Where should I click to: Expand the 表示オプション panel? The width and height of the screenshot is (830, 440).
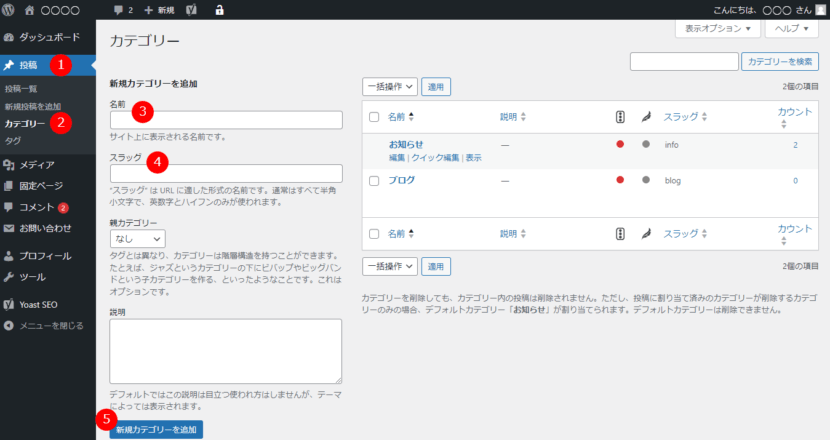(x=717, y=29)
